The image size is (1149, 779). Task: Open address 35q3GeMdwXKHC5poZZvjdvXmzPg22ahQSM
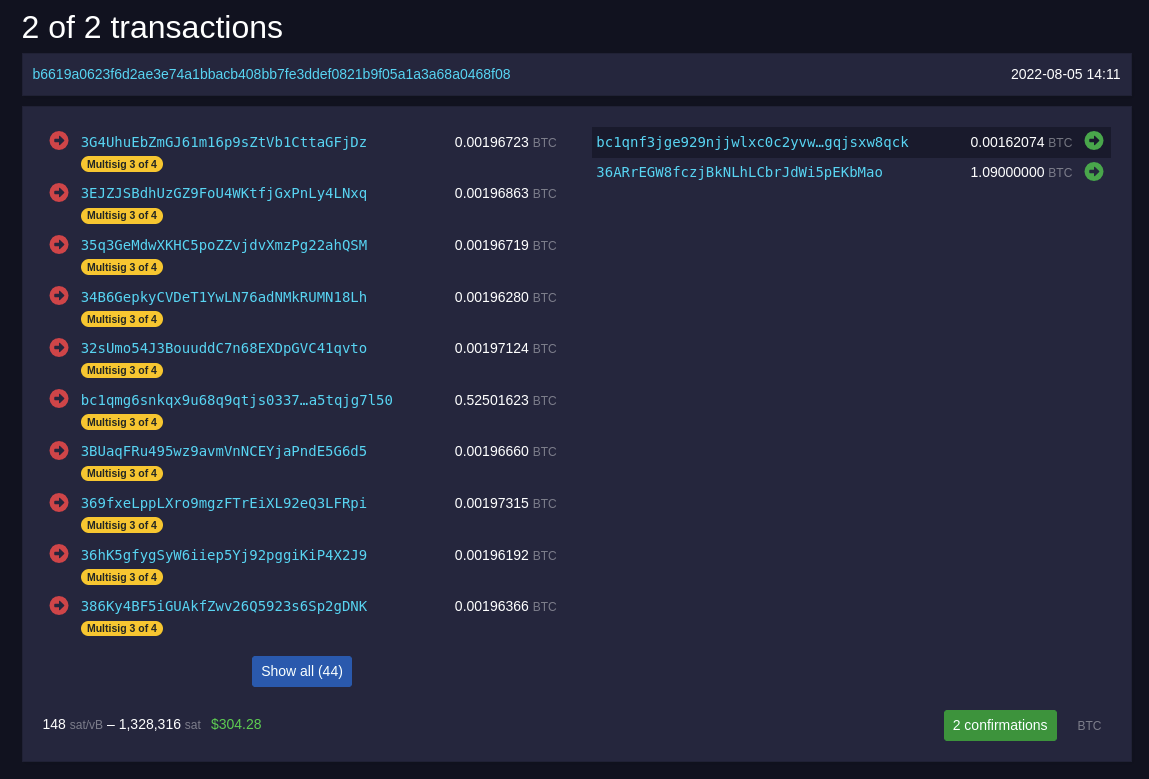tap(223, 245)
